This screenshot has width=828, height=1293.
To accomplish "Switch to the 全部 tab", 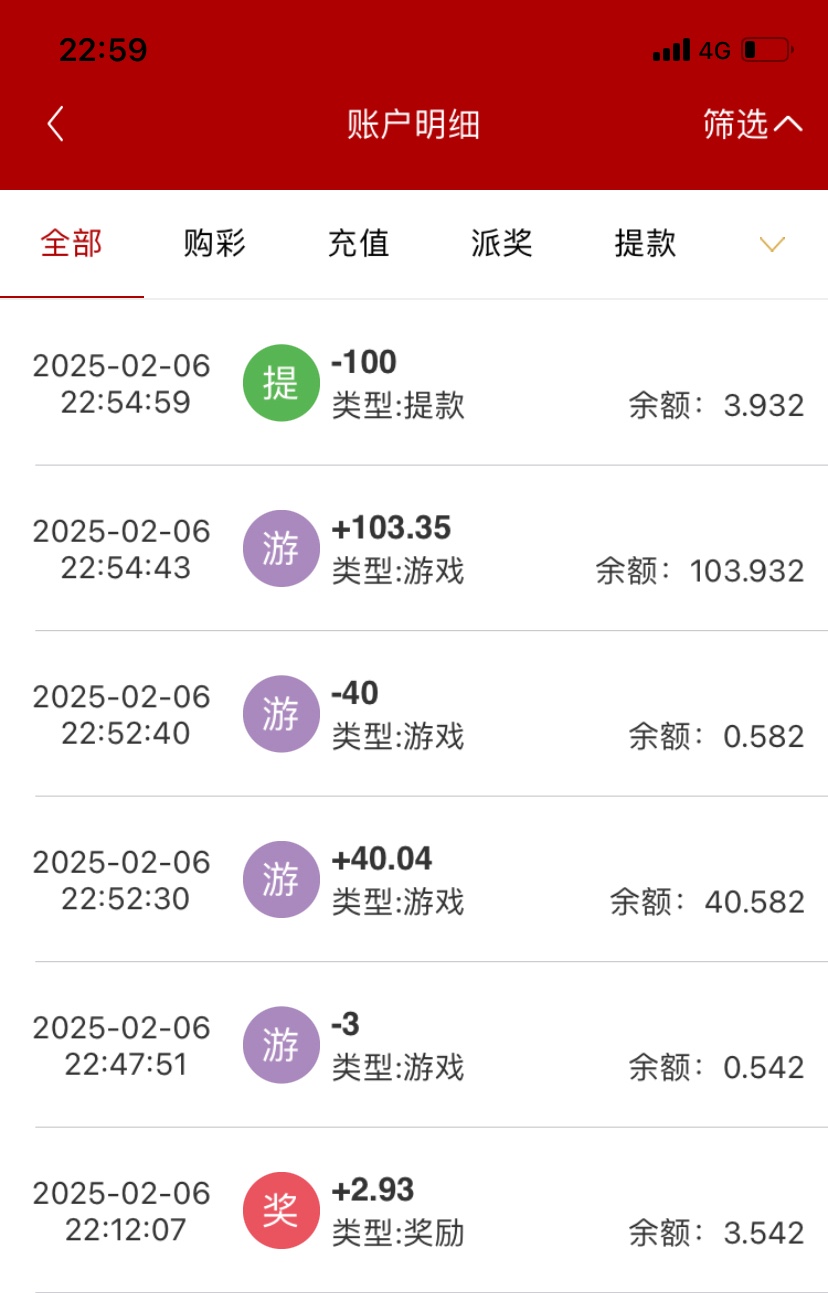I will pyautogui.click(x=72, y=243).
